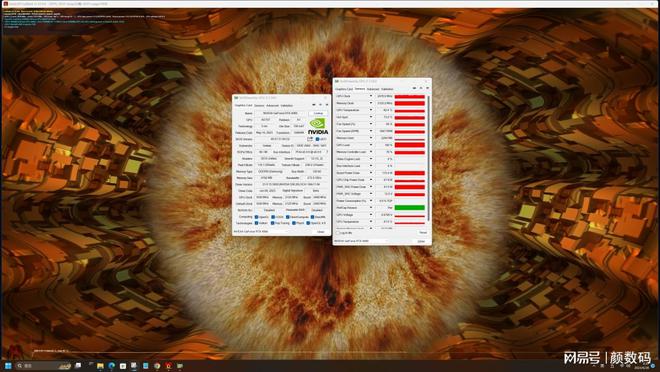
Task: Open the Board Power Draw sensor dropdown arrow
Action: pyautogui.click(x=371, y=173)
